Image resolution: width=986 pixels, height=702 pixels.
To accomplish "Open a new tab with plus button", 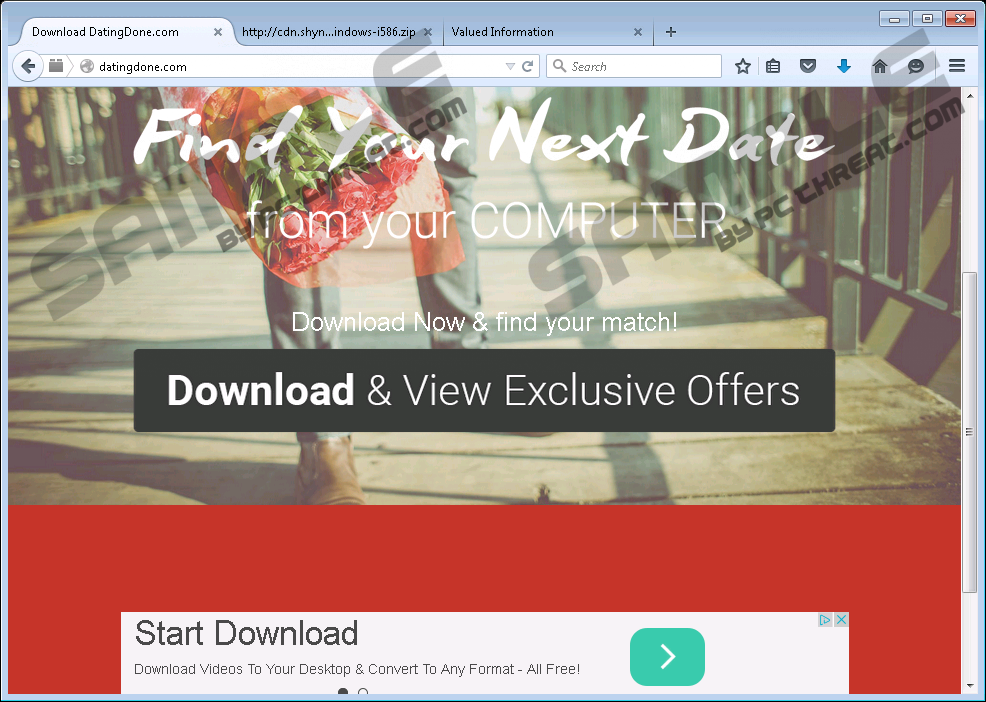I will click(x=671, y=32).
